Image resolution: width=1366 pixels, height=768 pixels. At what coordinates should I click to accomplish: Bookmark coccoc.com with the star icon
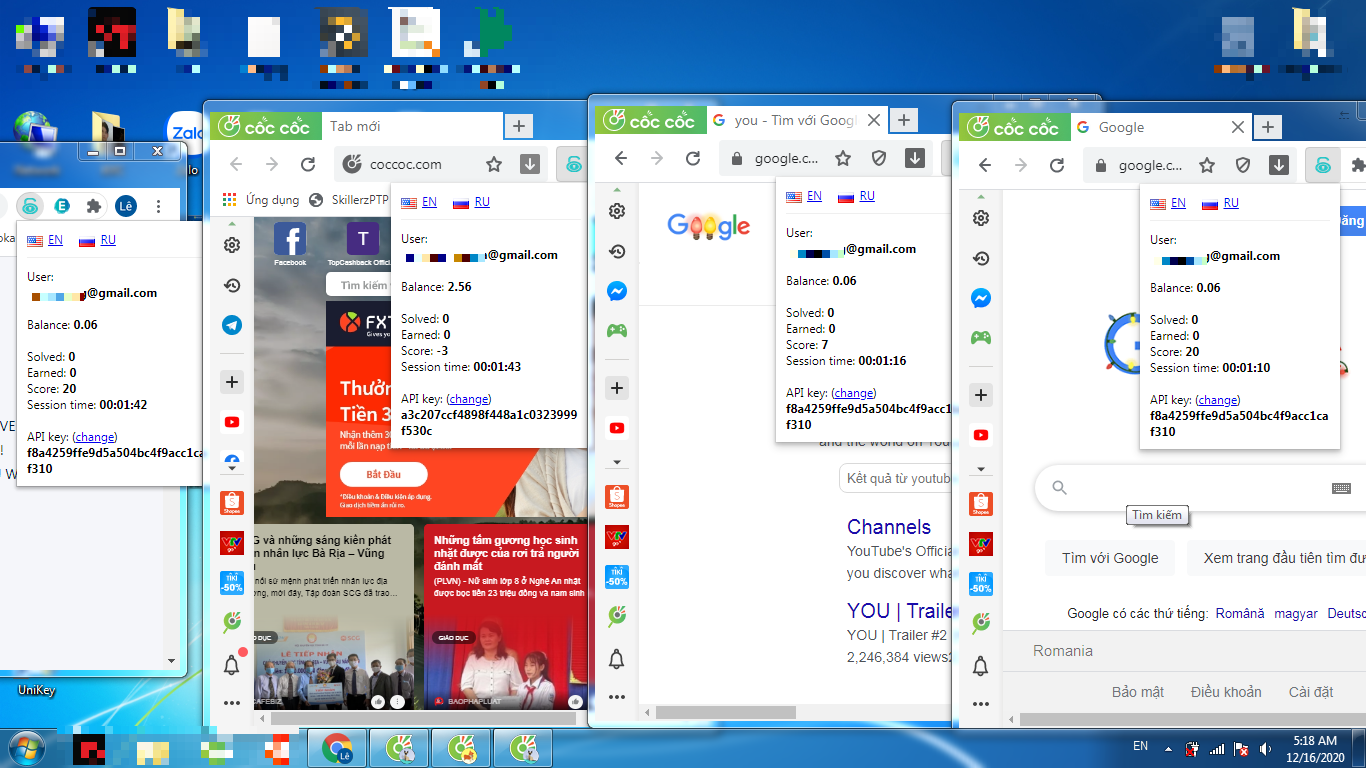(x=494, y=165)
